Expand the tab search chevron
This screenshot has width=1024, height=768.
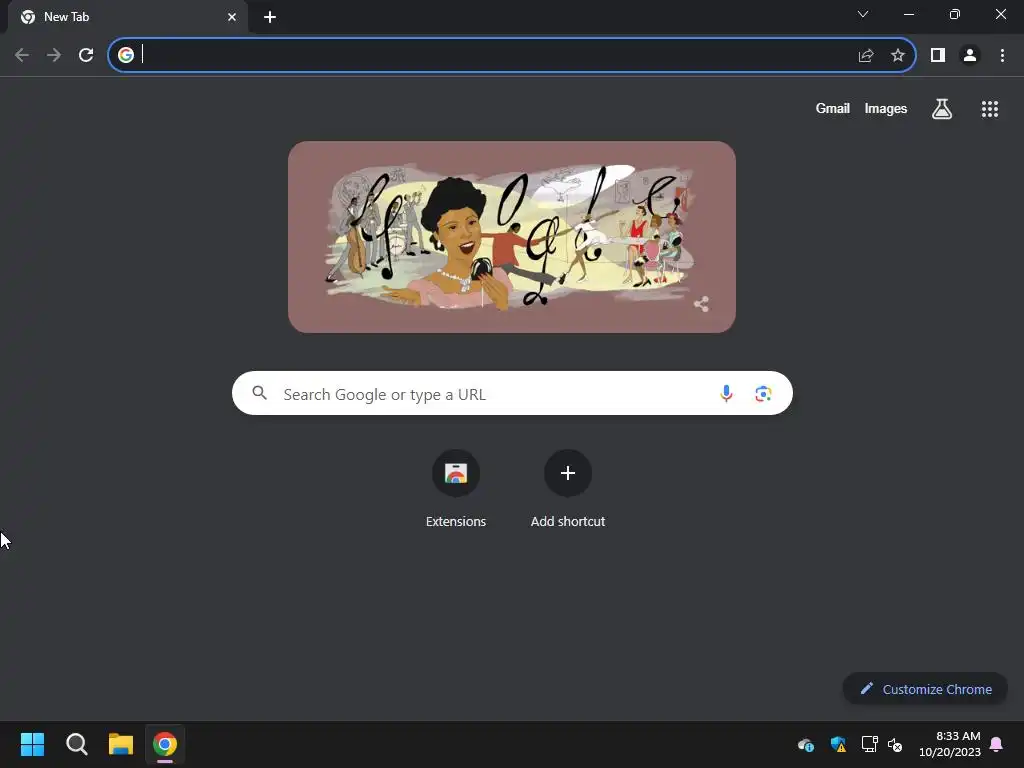[863, 14]
